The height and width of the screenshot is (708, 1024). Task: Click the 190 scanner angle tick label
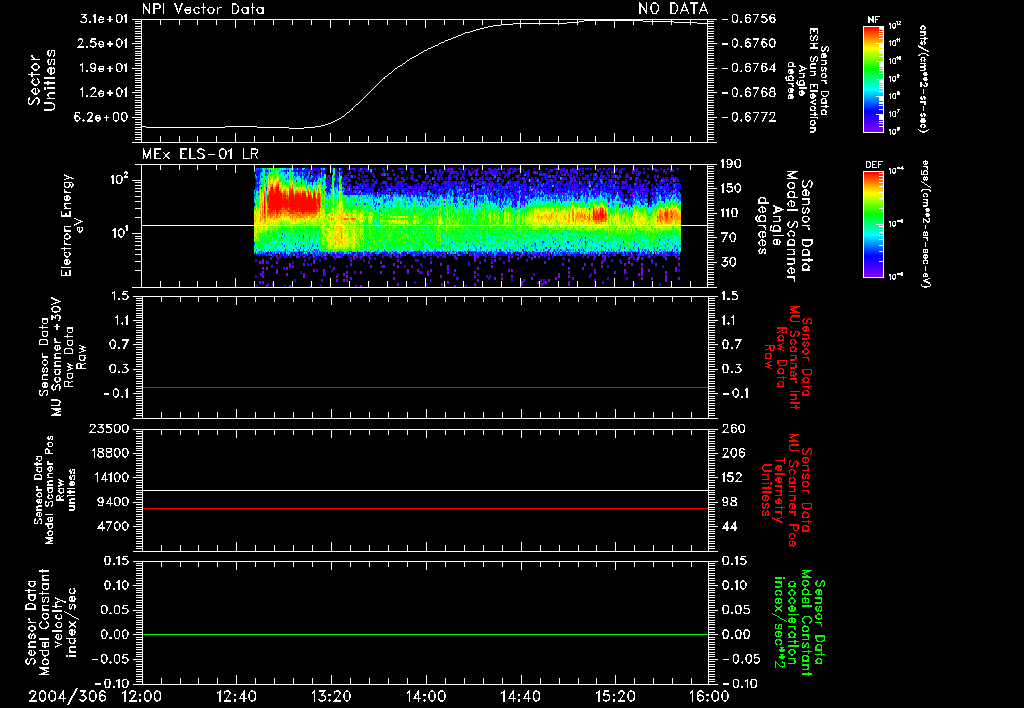731,164
